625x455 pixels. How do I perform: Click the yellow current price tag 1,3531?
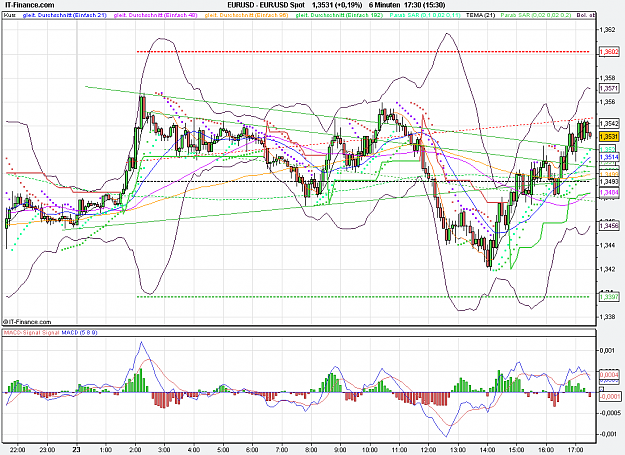[609, 137]
